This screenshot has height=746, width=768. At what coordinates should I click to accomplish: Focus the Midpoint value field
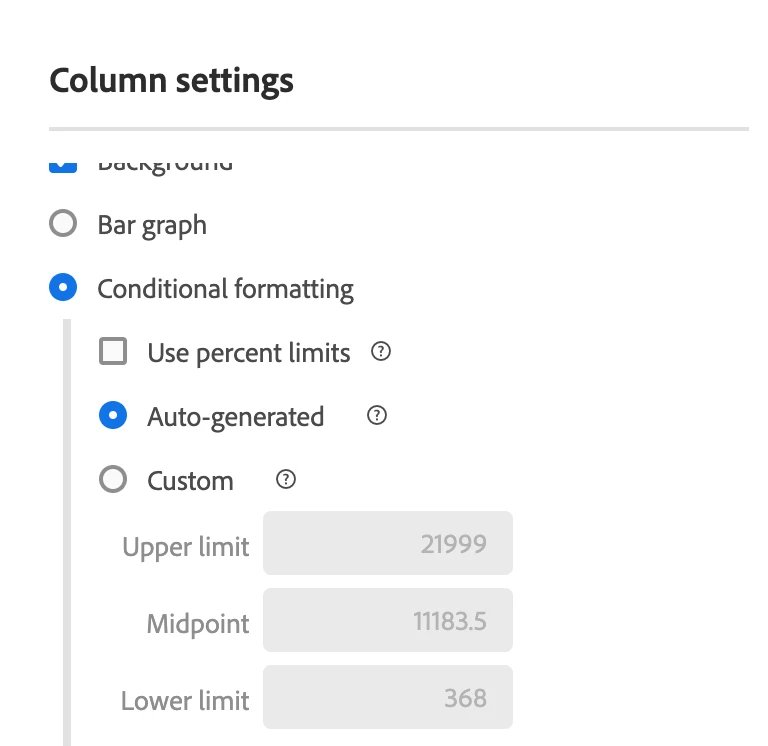coord(387,621)
